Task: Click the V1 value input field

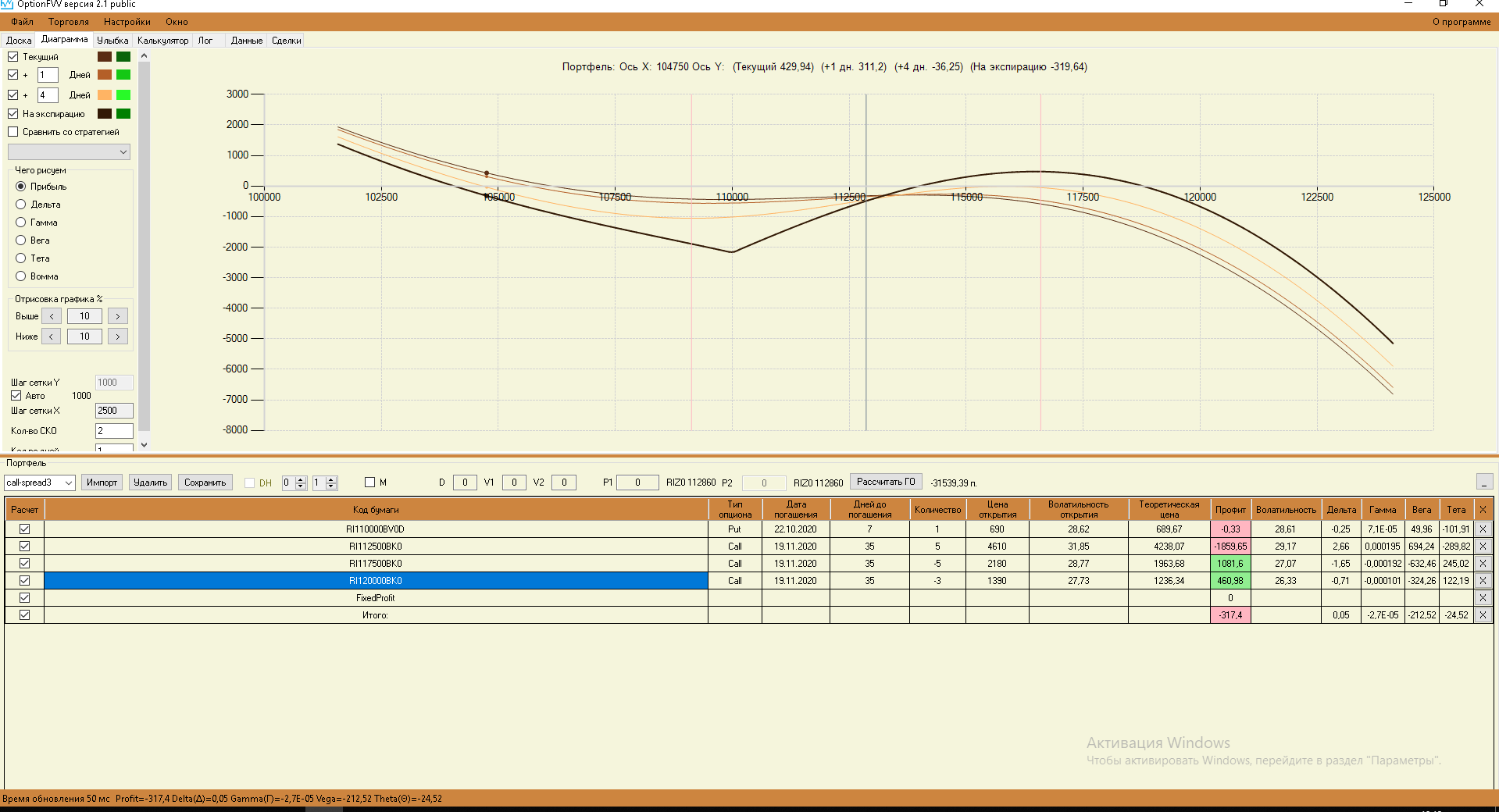Action: 514,483
